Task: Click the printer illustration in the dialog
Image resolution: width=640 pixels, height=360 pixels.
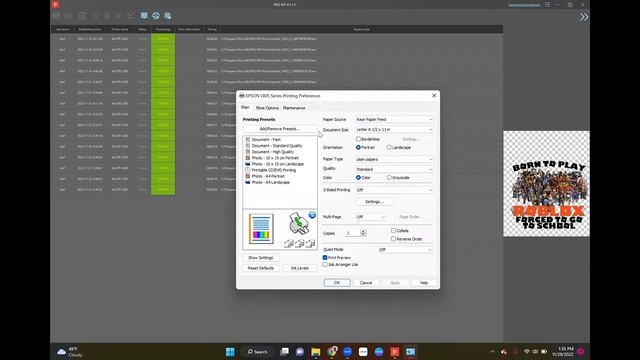Action: click(x=299, y=224)
